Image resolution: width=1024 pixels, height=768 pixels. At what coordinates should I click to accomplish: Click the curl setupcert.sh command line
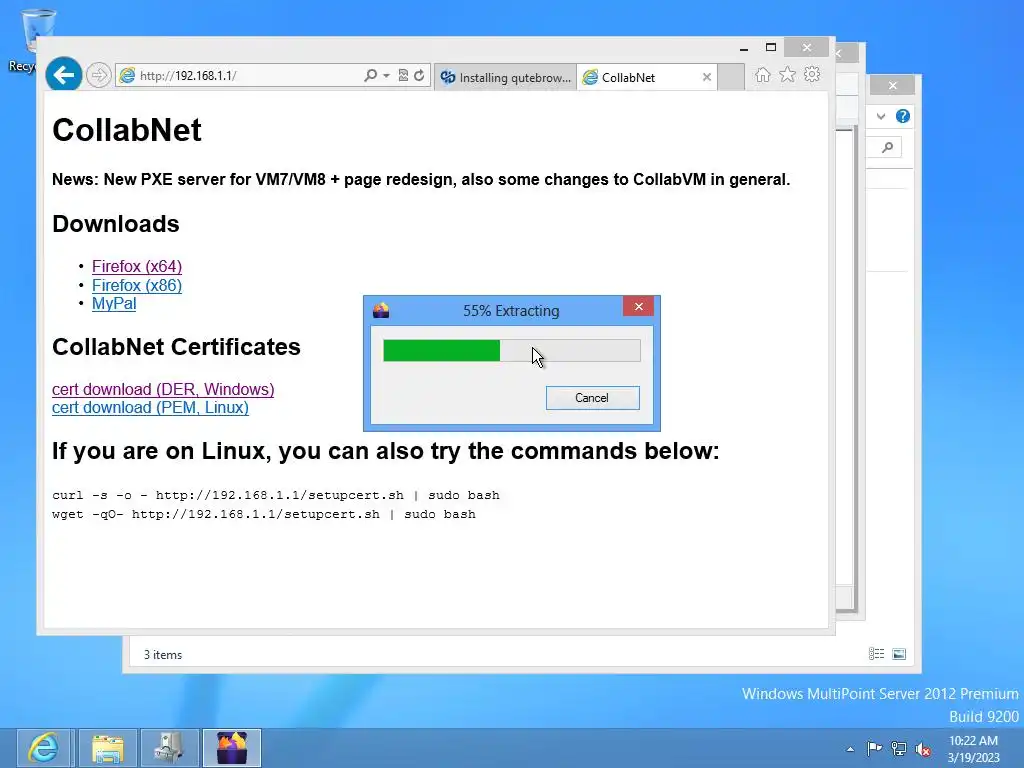(276, 495)
